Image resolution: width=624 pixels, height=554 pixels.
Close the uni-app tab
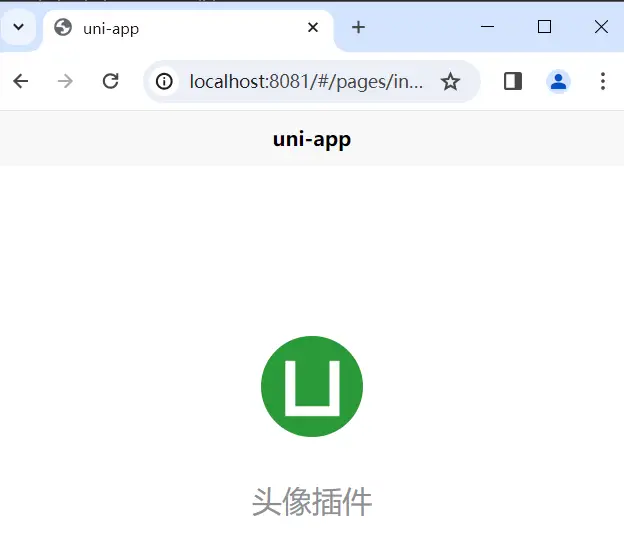click(313, 27)
